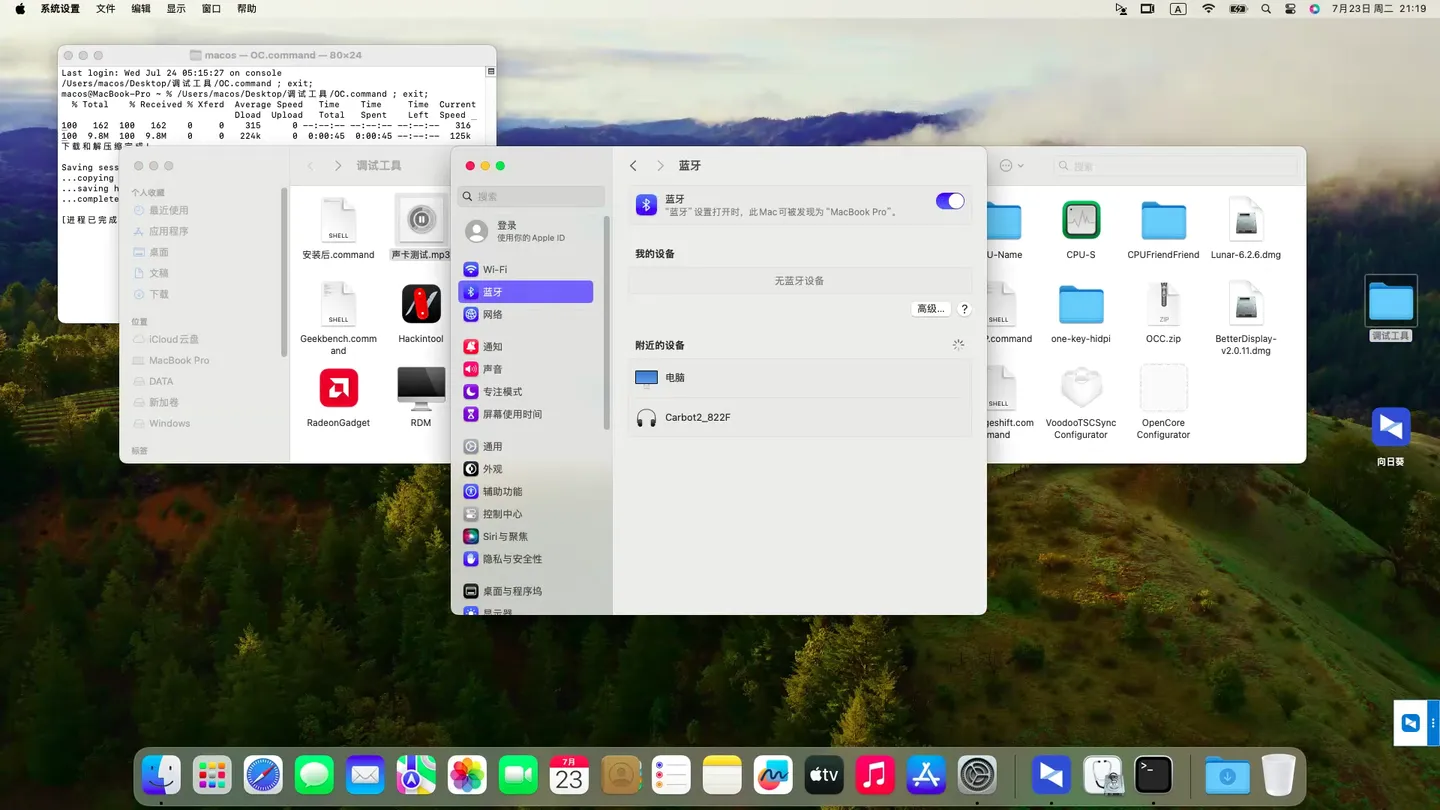Open the 帮助 menu in the menu bar
Image resolution: width=1440 pixels, height=810 pixels.
246,9
